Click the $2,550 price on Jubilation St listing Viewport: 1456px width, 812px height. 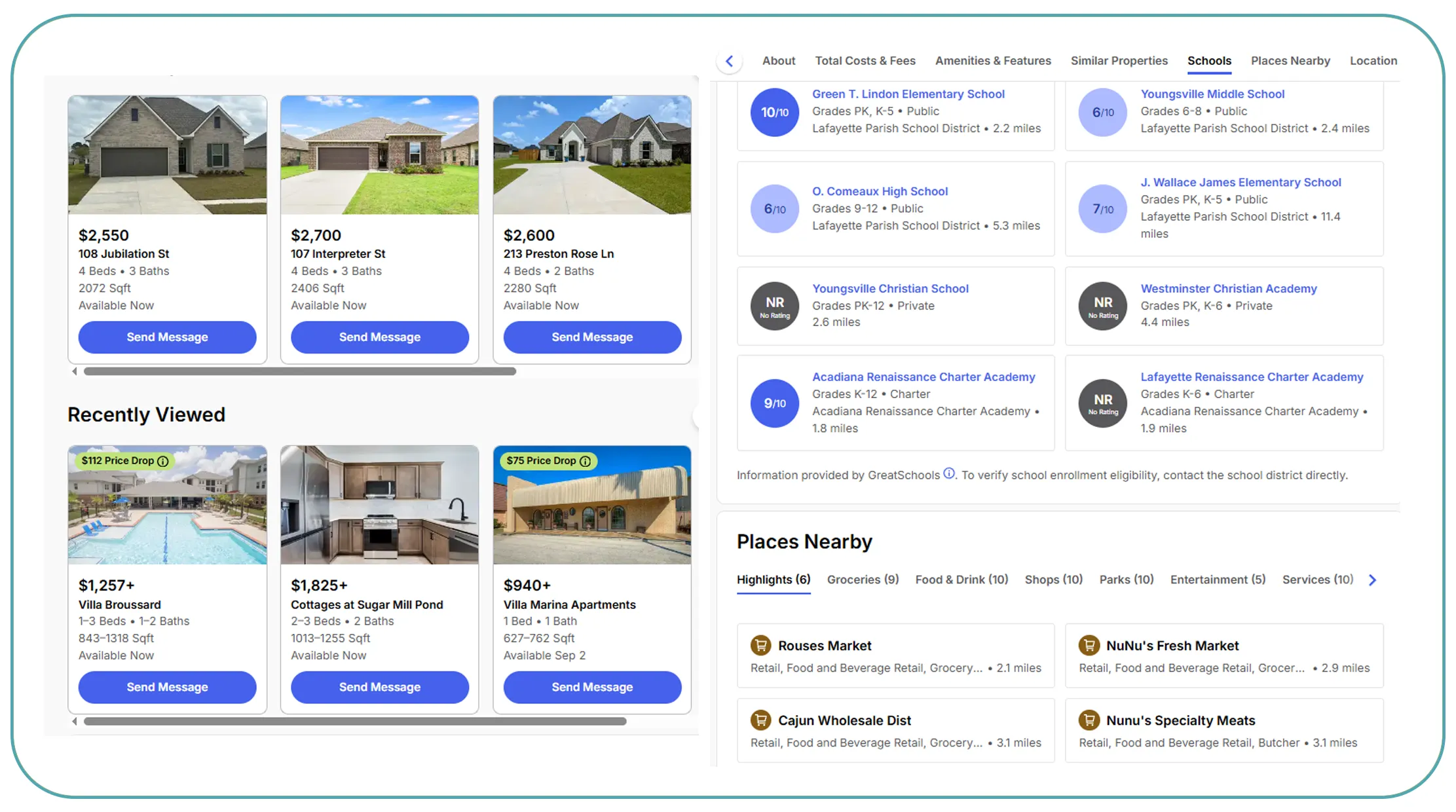(x=103, y=235)
